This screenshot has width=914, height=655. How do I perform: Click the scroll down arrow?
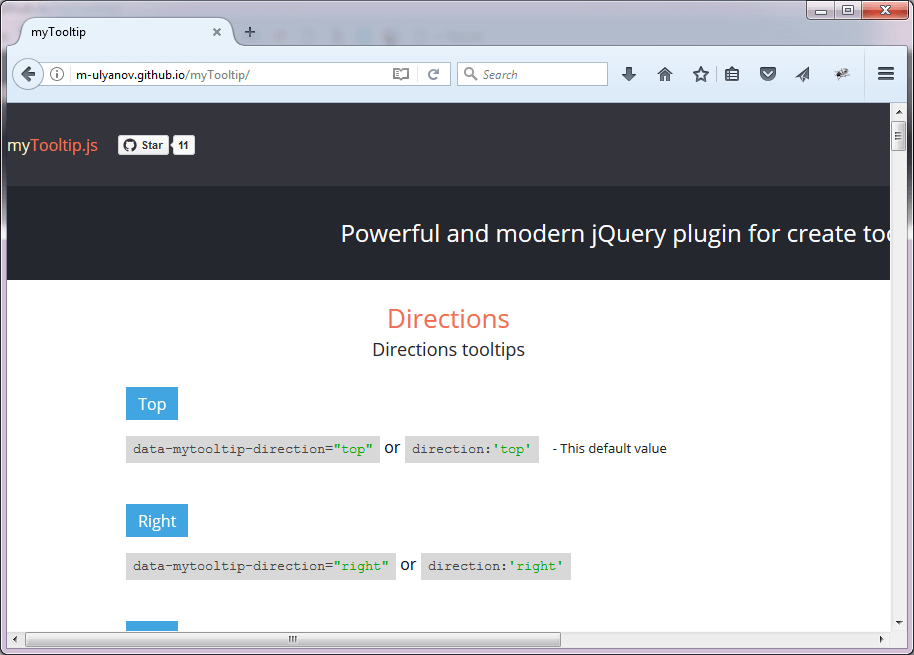(x=898, y=622)
